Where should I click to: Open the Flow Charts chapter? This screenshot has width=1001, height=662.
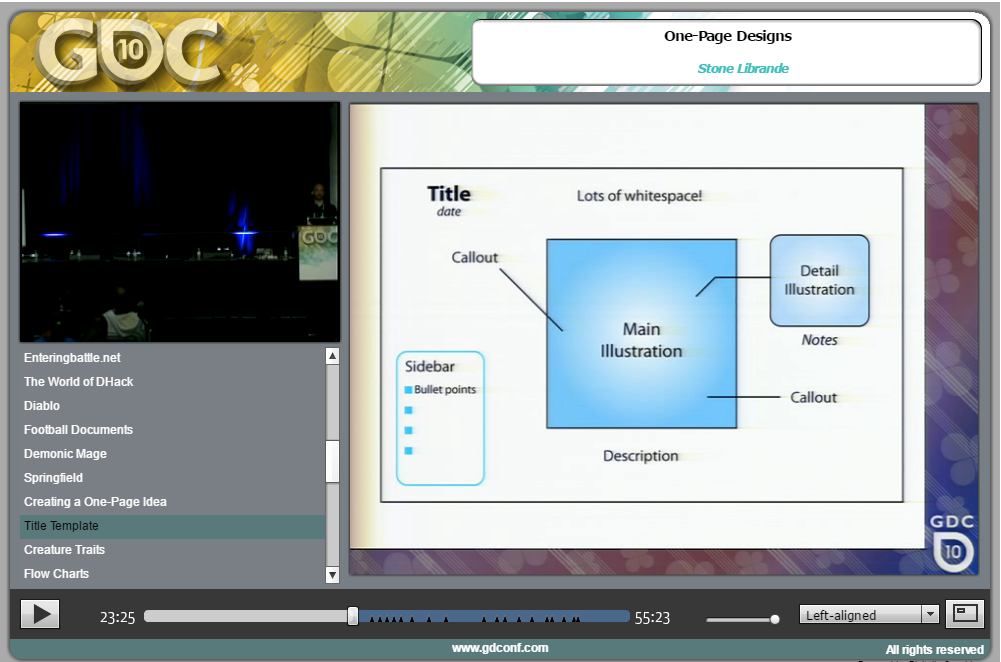56,574
